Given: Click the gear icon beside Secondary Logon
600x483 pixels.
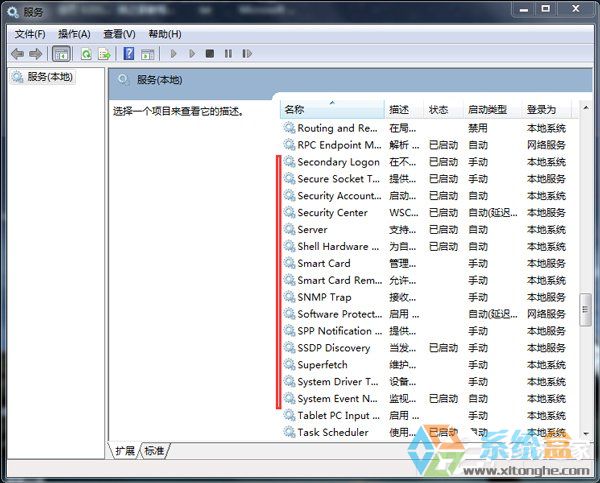Looking at the screenshot, I should click(x=289, y=162).
